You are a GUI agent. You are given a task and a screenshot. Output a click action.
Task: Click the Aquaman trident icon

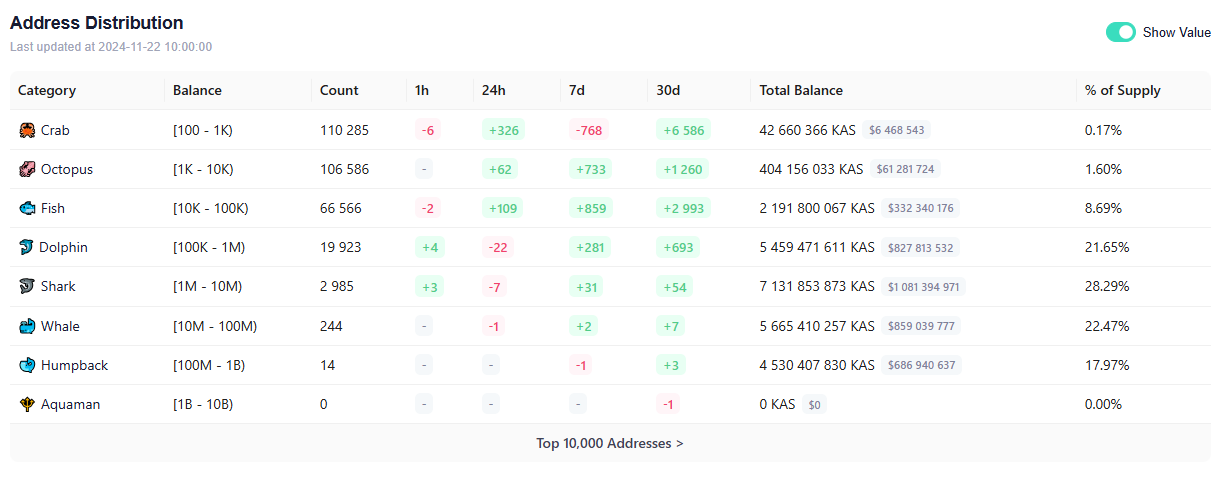click(x=27, y=404)
